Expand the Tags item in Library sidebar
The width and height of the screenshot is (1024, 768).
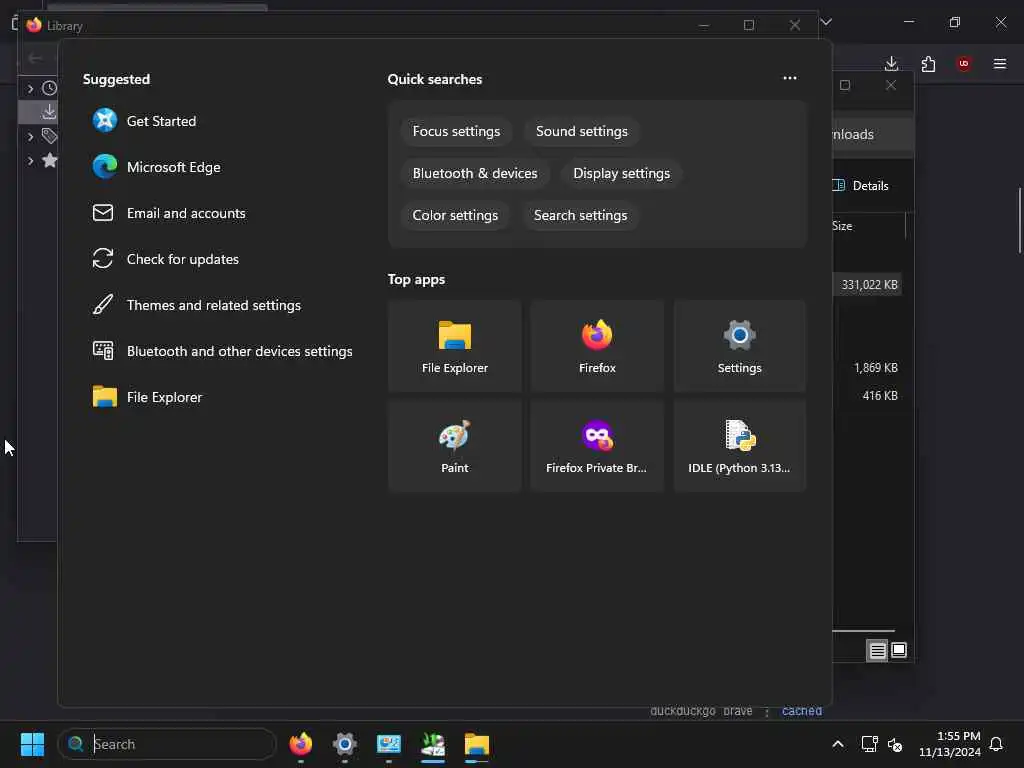(30, 136)
